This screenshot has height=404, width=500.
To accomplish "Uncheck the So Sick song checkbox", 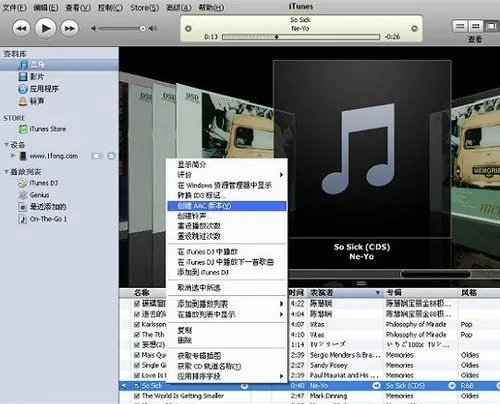I will click(x=137, y=386).
